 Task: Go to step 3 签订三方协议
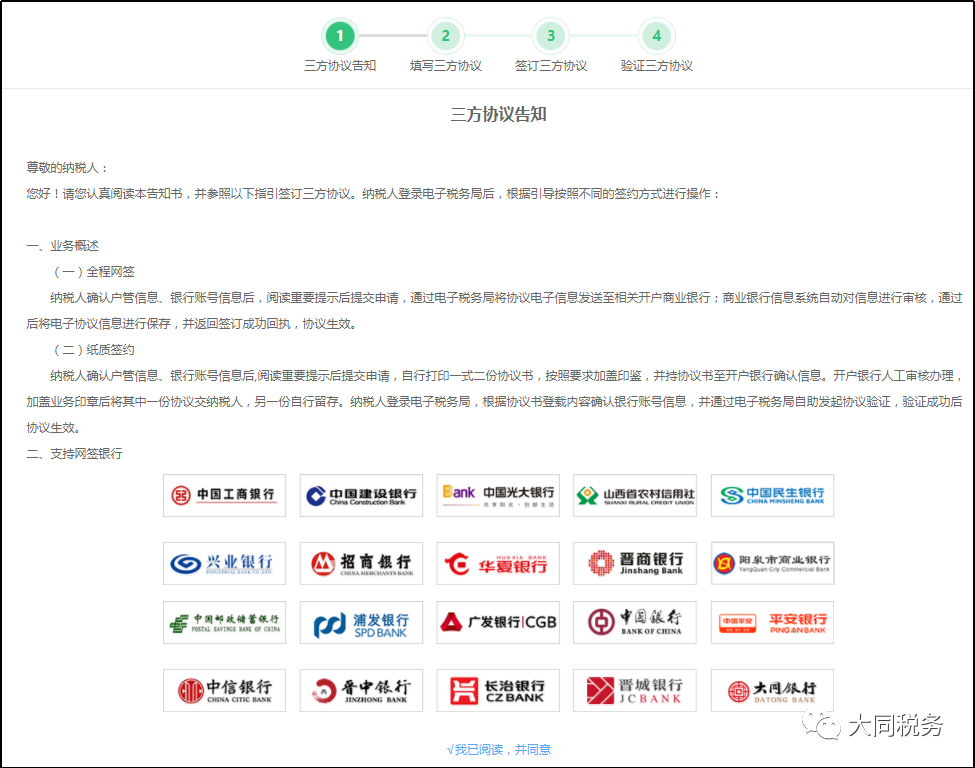(551, 36)
